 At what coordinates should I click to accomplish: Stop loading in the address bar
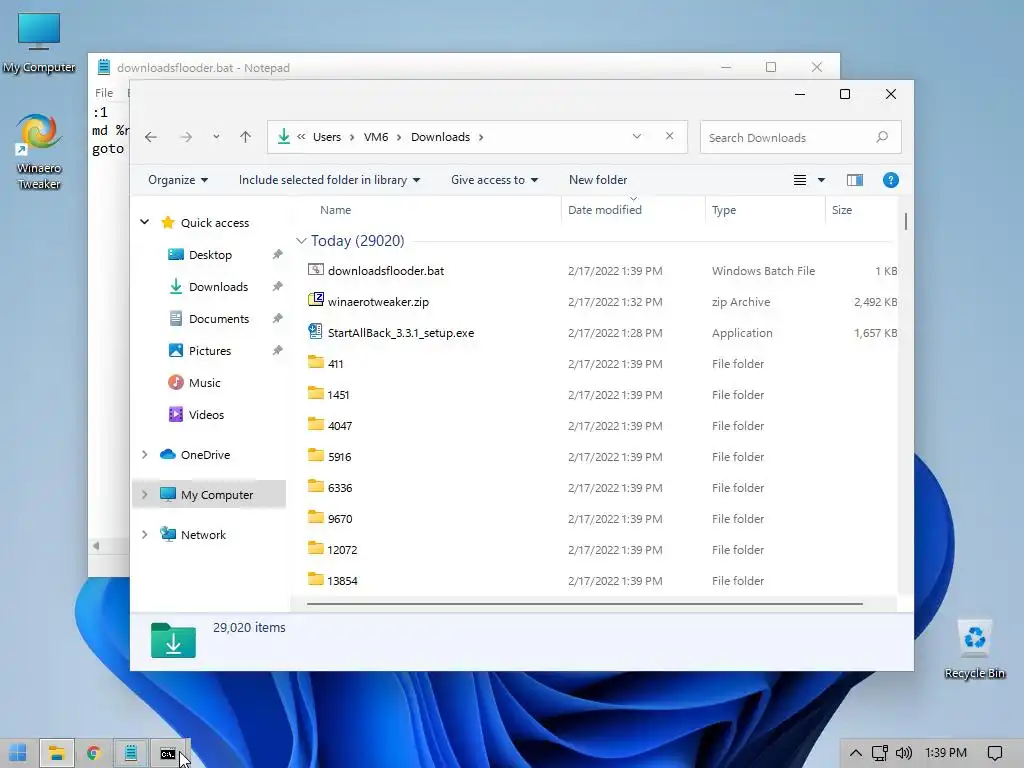click(x=669, y=136)
